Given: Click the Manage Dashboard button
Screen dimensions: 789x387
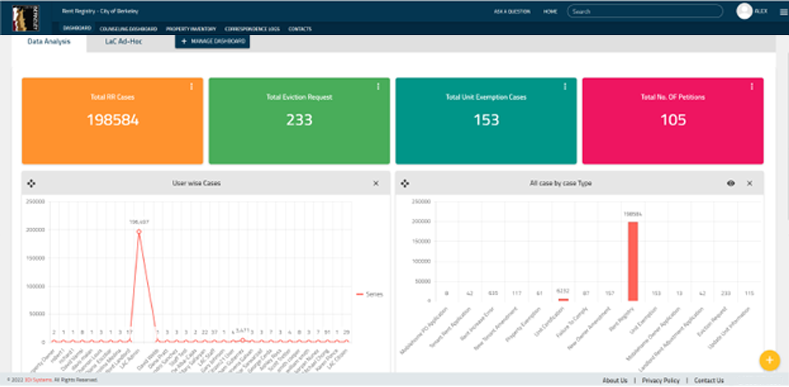Looking at the screenshot, I should [212, 41].
